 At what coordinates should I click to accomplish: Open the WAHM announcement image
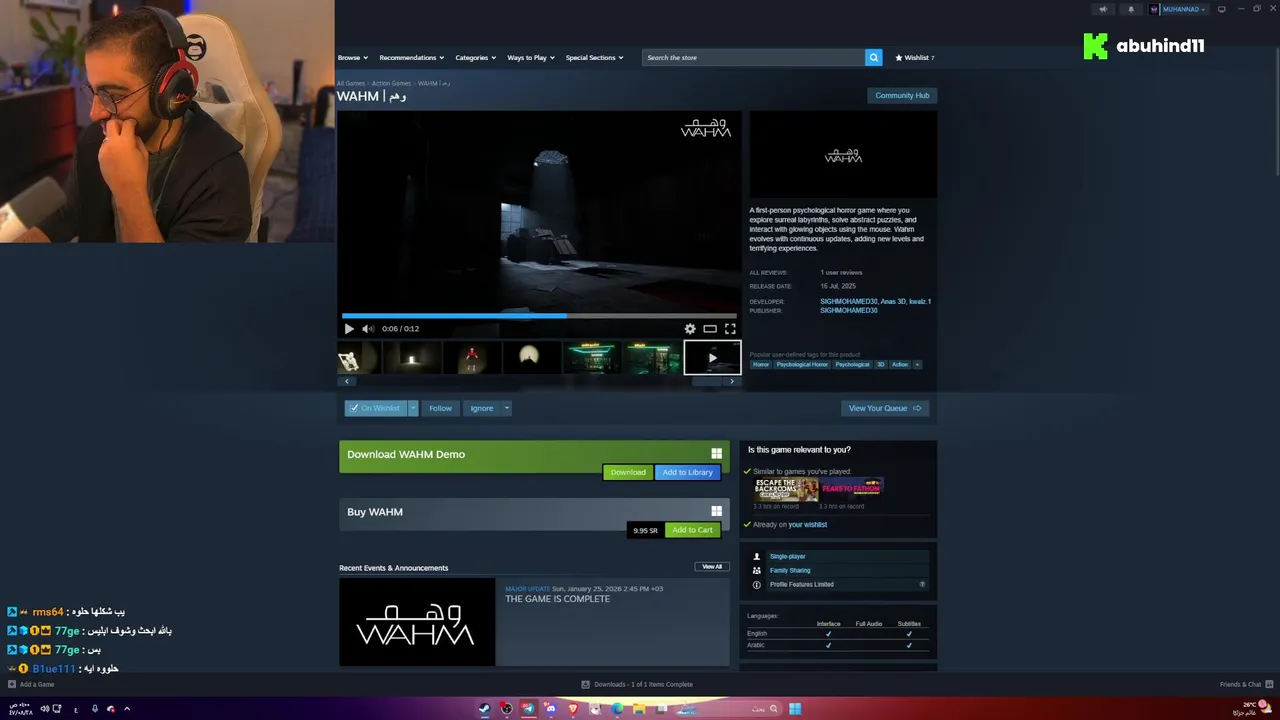point(417,622)
